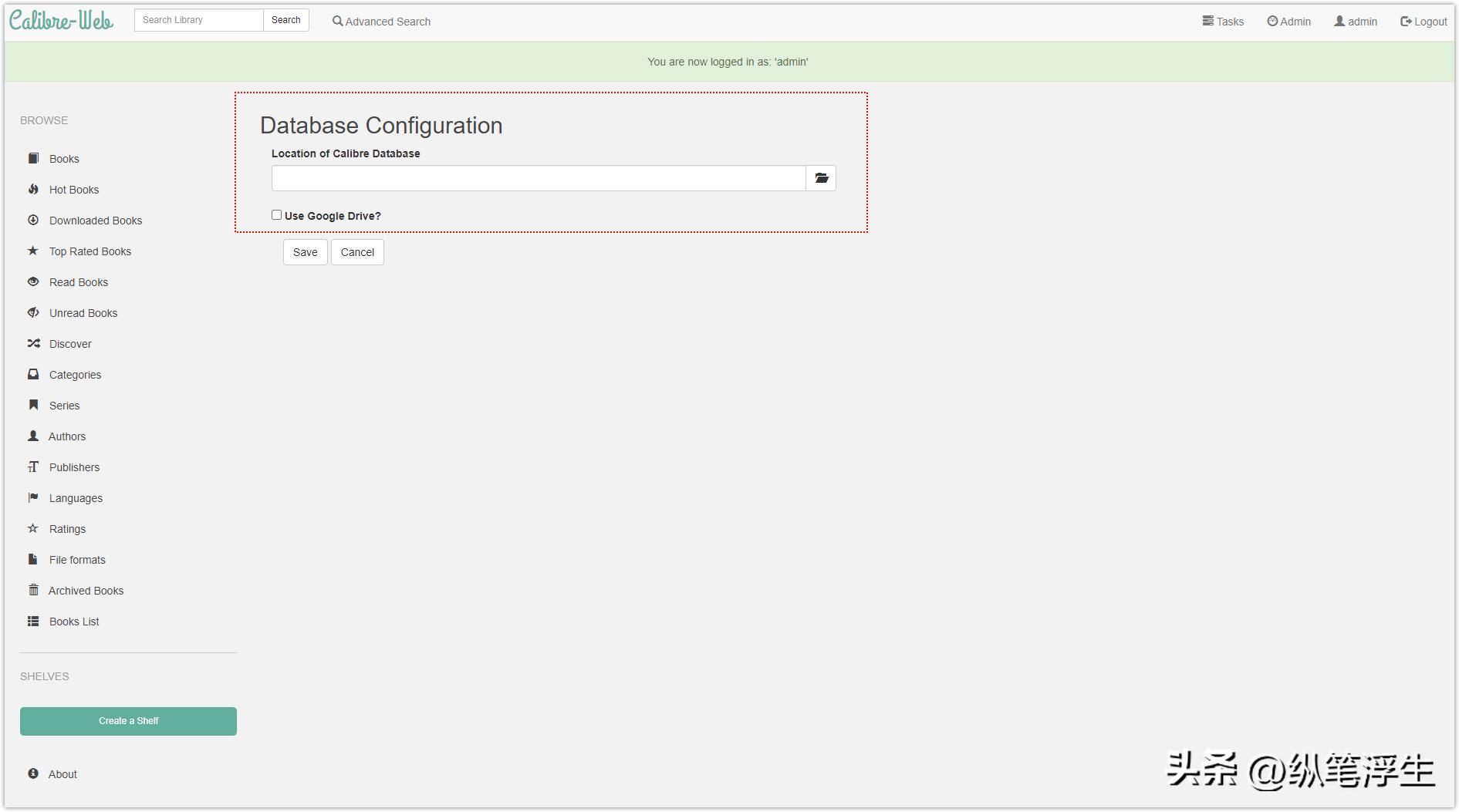The image size is (1459, 812).
Task: Click the Books sidebar book icon
Action: [x=33, y=158]
